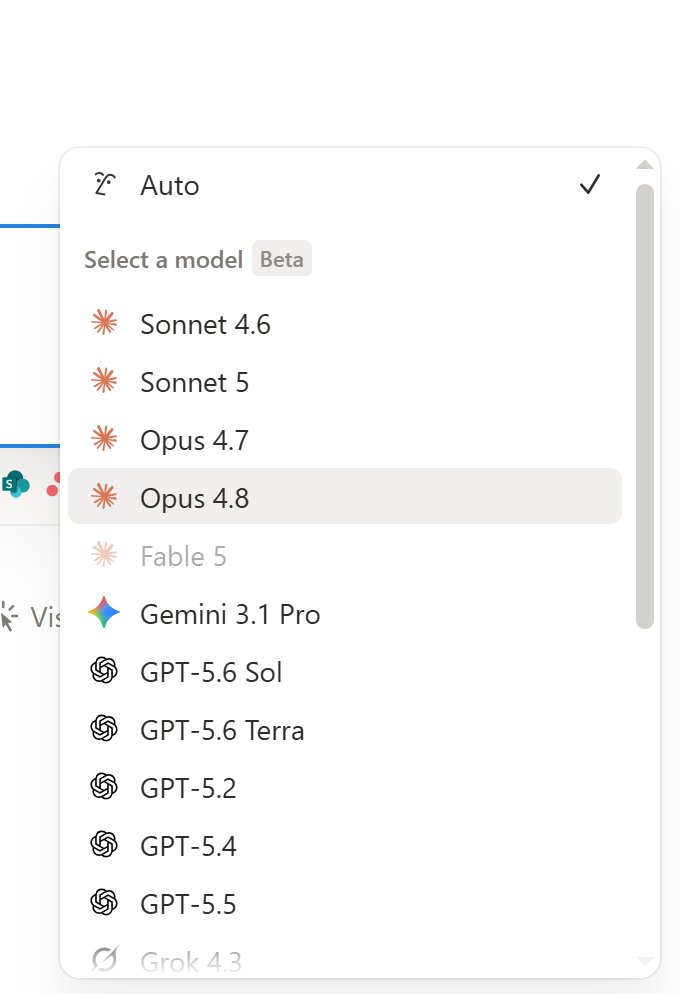Click the OpenAI icon beside GPT-5.6 Terra
The image size is (680, 994).
pos(104,728)
